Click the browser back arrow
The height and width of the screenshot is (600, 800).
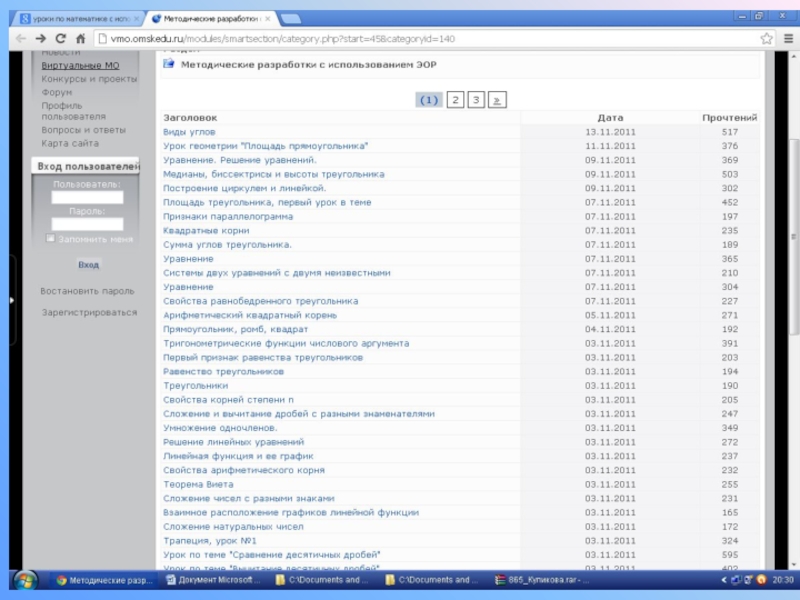tap(20, 38)
